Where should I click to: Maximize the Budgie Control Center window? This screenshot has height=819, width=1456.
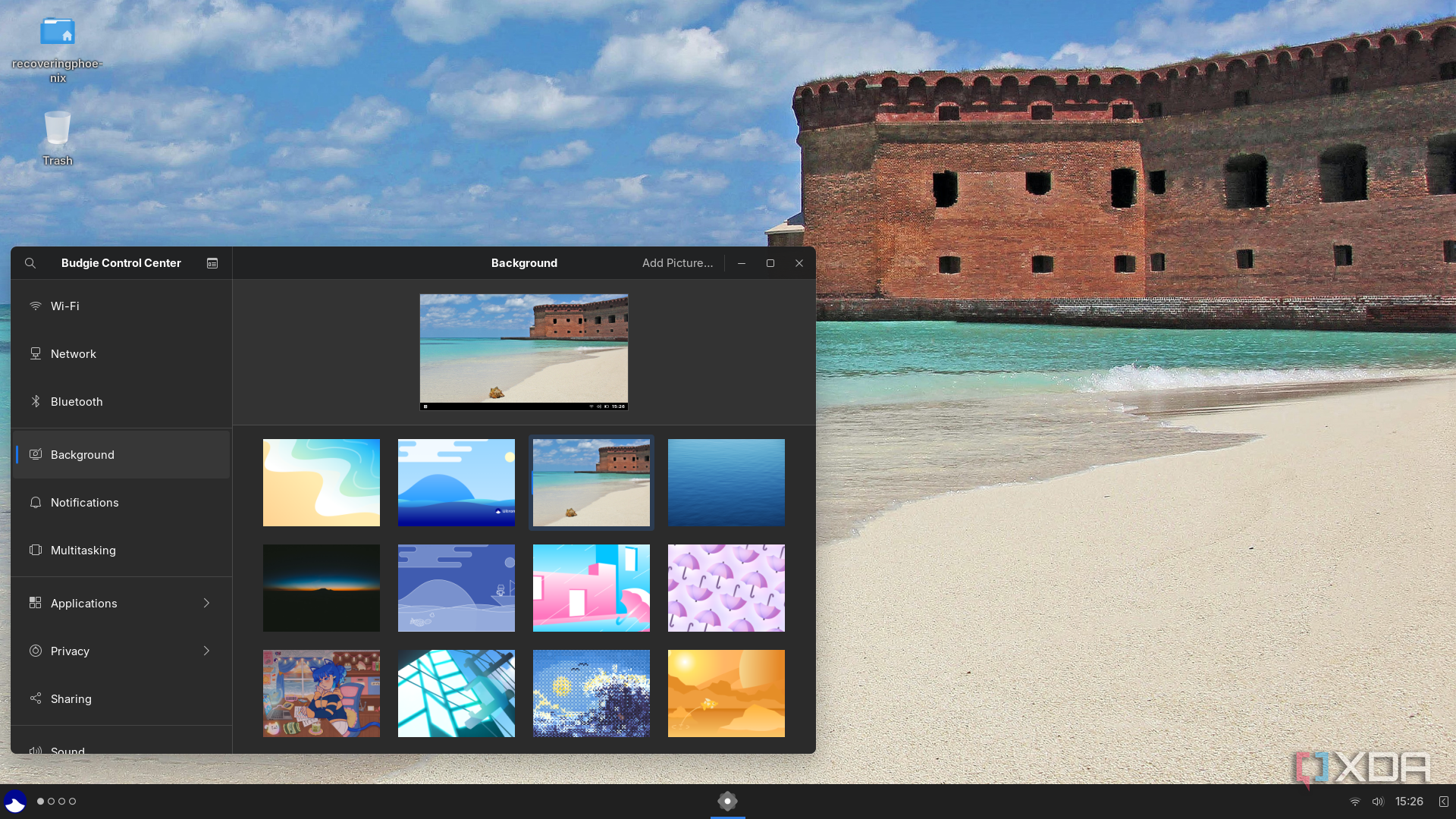770,263
